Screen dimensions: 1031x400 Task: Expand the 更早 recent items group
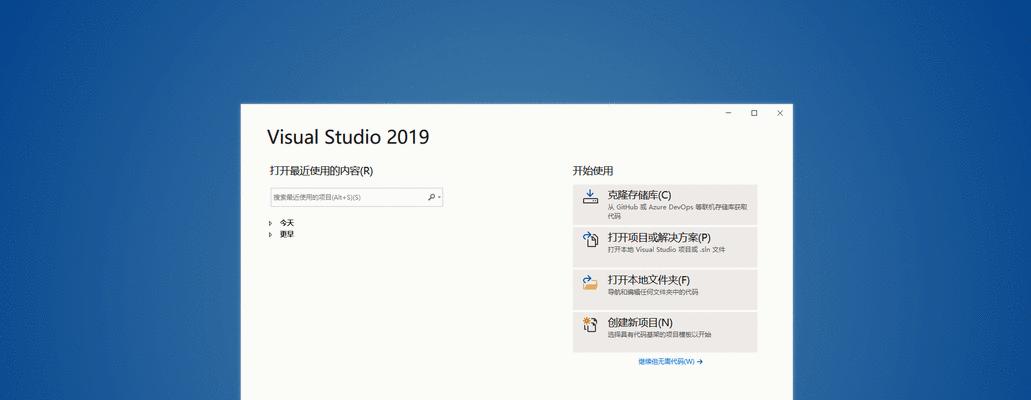click(x=270, y=234)
